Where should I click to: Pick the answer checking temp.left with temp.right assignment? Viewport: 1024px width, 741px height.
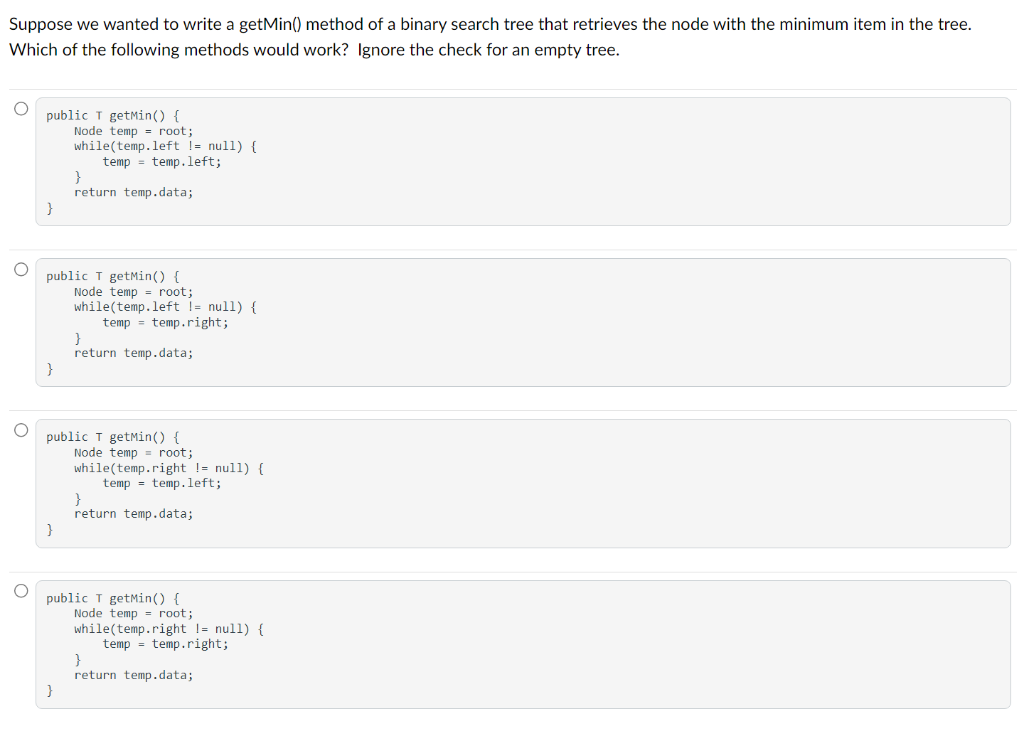(524, 322)
